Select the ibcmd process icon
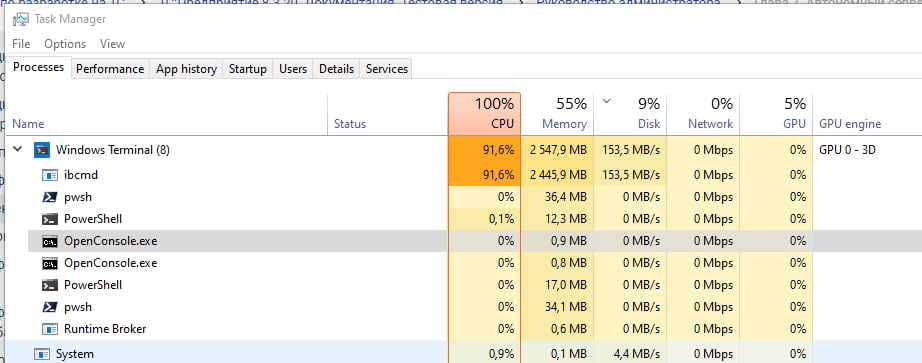The width and height of the screenshot is (922, 363). (x=50, y=175)
